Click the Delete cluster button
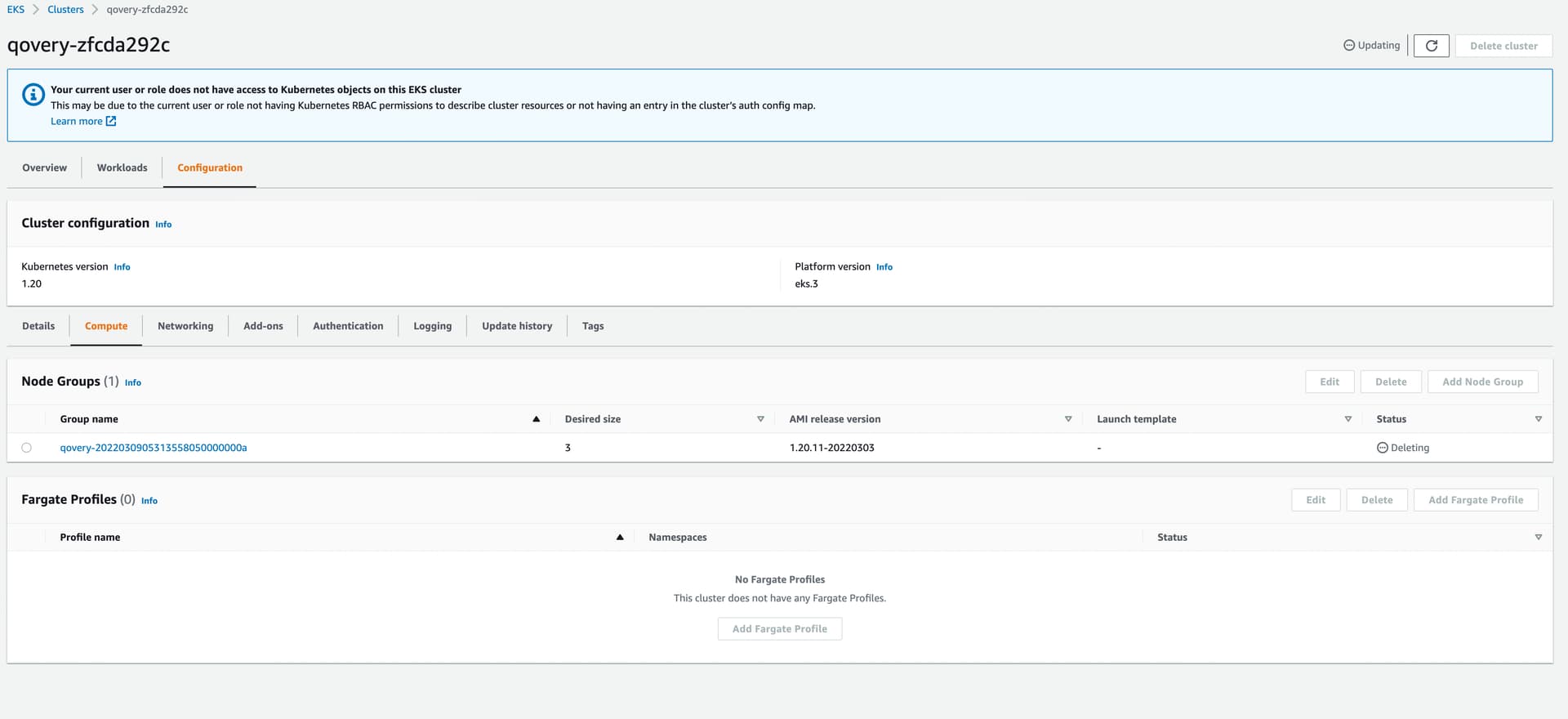Image resolution: width=1568 pixels, height=719 pixels. tap(1503, 46)
